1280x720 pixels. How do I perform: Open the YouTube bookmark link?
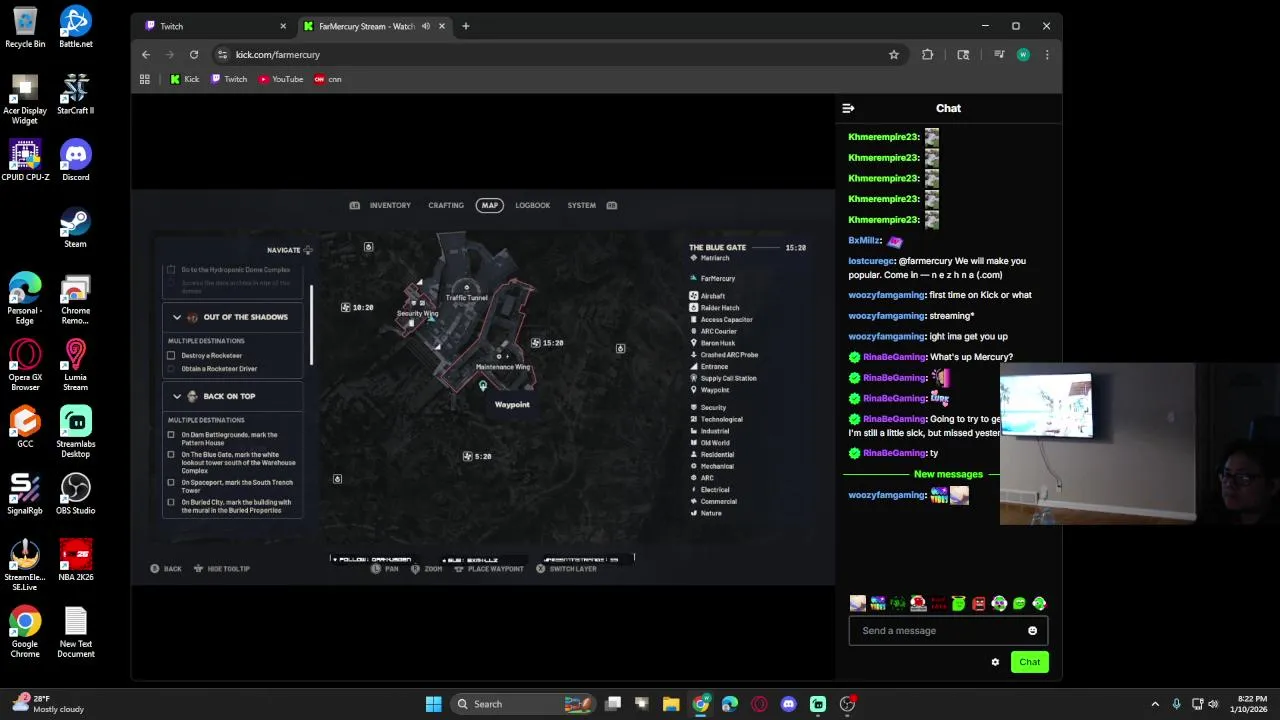tap(281, 79)
